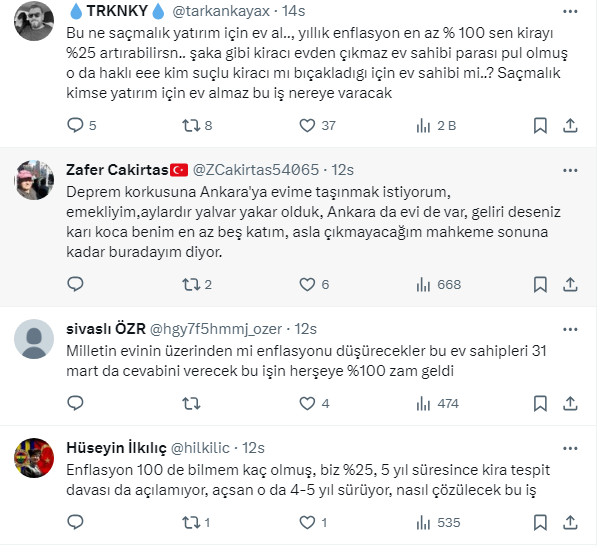Open Zafer Cakirtas profile avatar
The width and height of the screenshot is (614, 546).
(34, 180)
